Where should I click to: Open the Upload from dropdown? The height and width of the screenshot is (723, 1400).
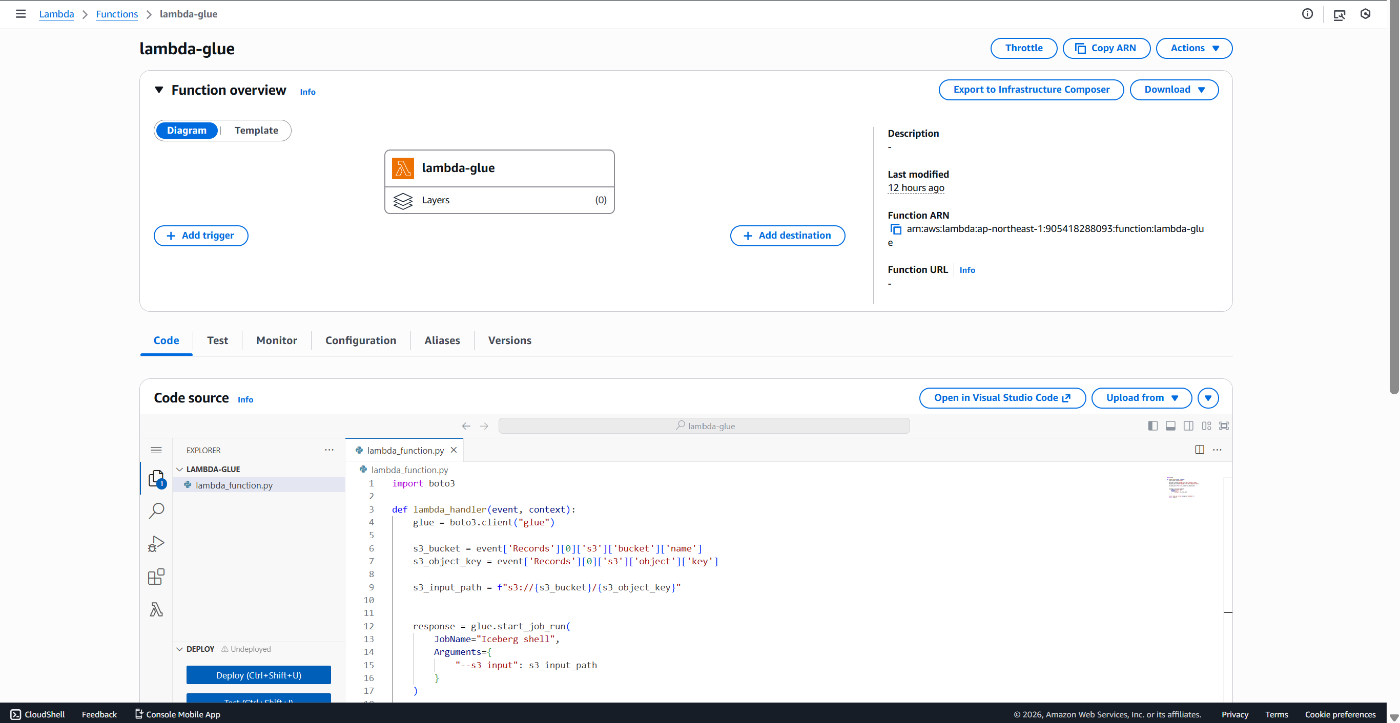(x=1140, y=397)
